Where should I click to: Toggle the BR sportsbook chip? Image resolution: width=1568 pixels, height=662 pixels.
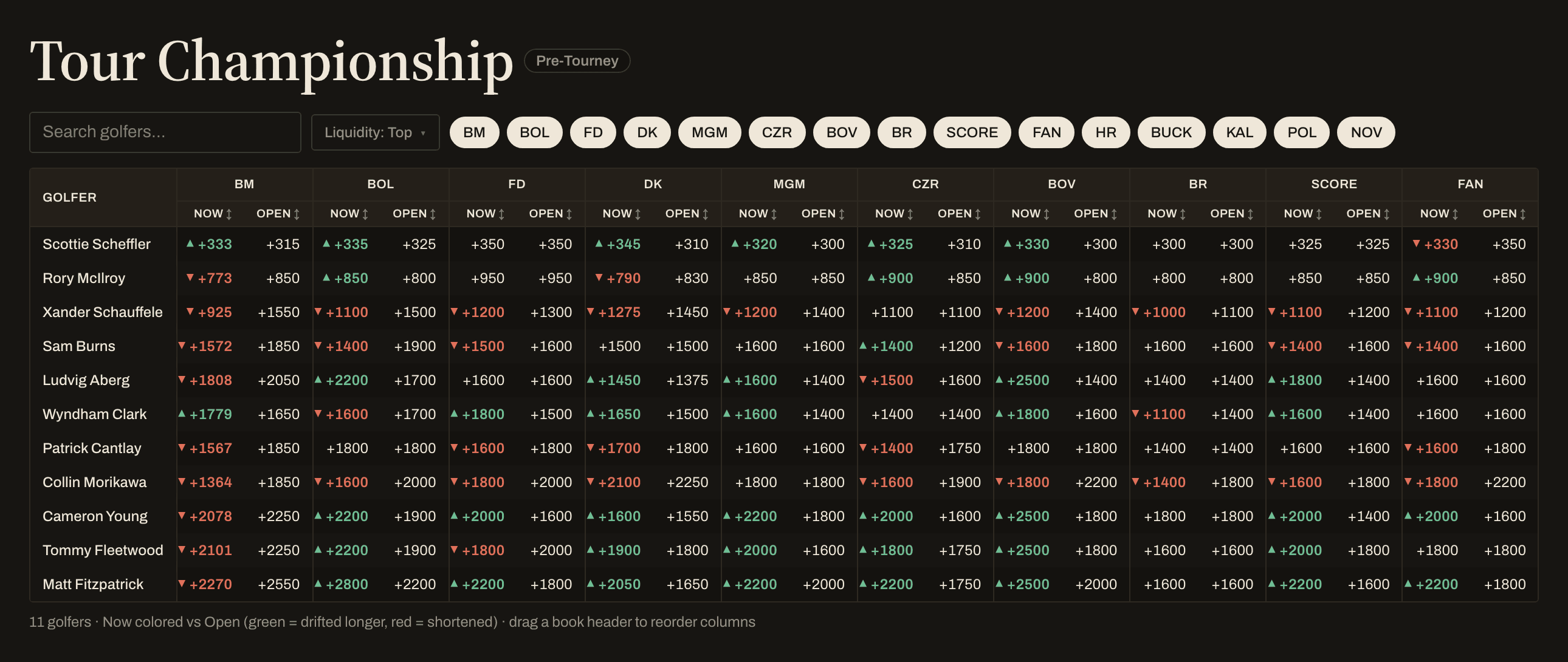click(902, 132)
